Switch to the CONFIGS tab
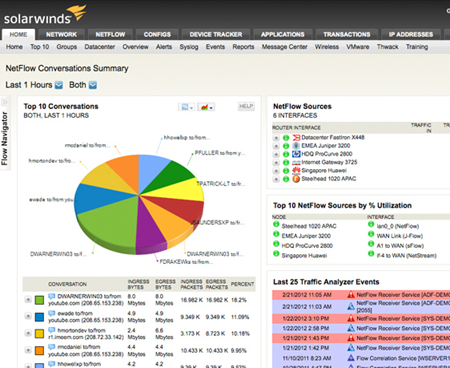This screenshot has width=450, height=368. 157,34
